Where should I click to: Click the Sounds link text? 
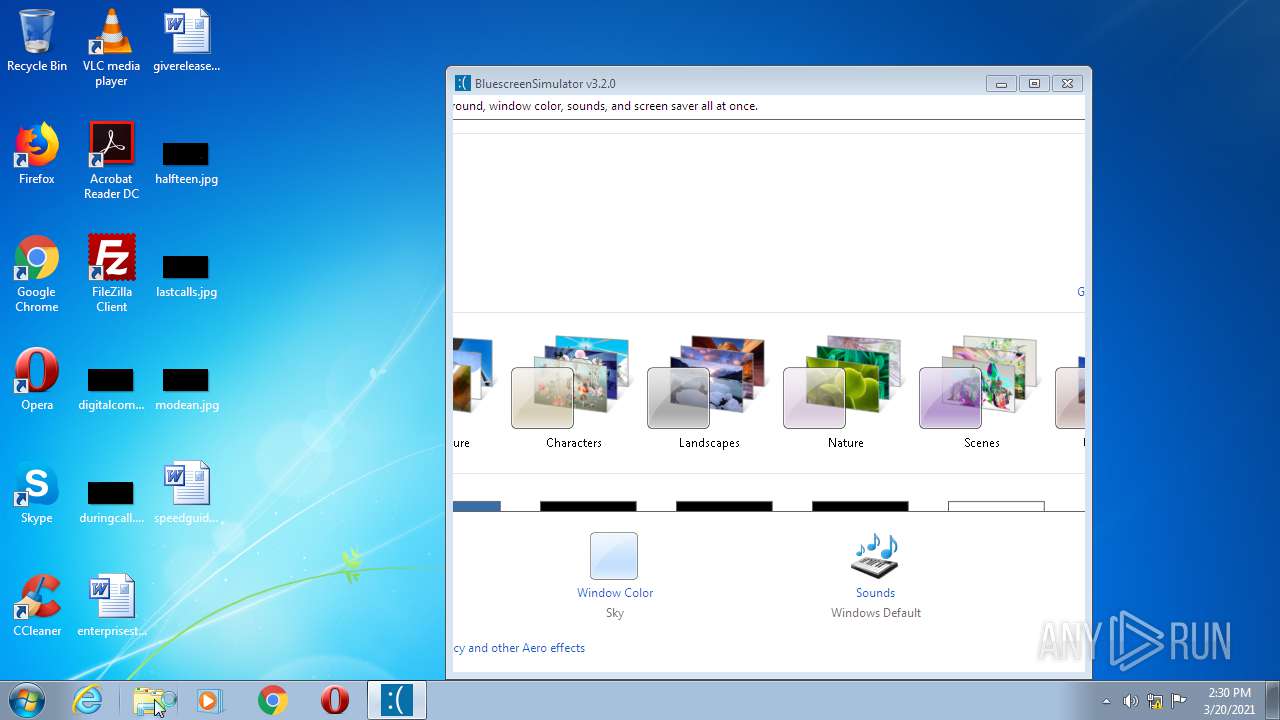click(875, 593)
